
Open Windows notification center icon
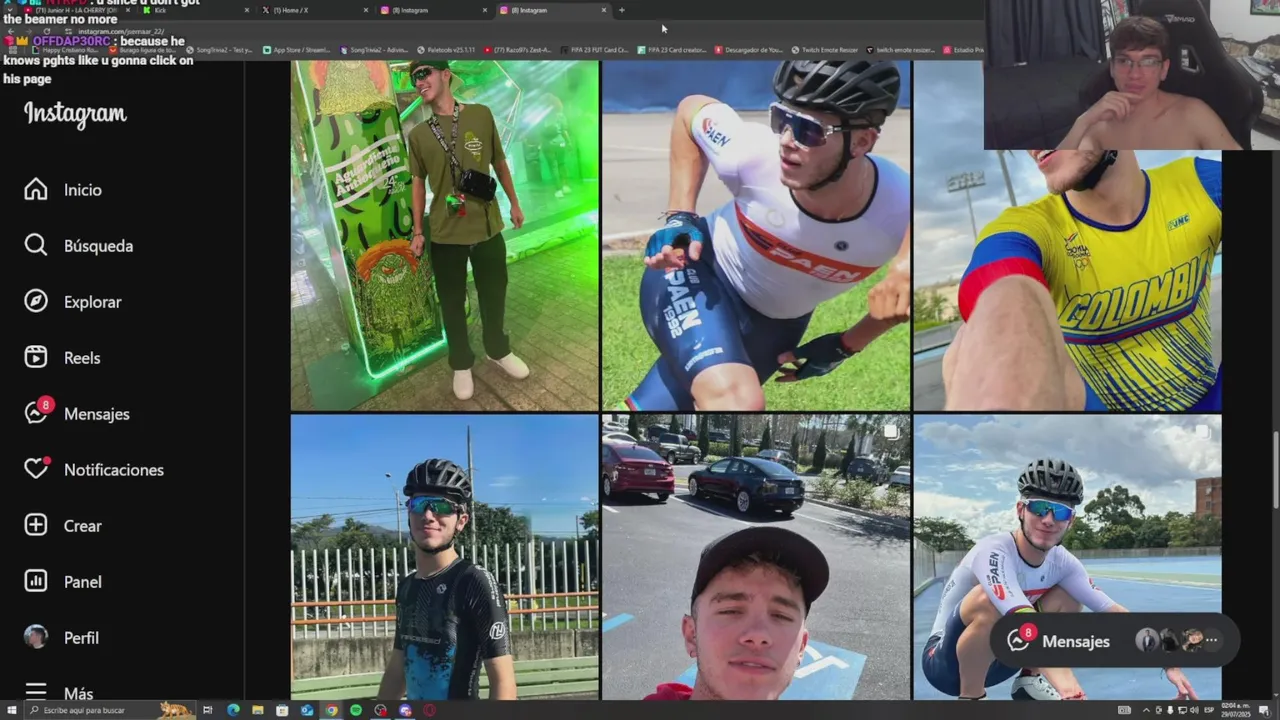[x=1265, y=710]
